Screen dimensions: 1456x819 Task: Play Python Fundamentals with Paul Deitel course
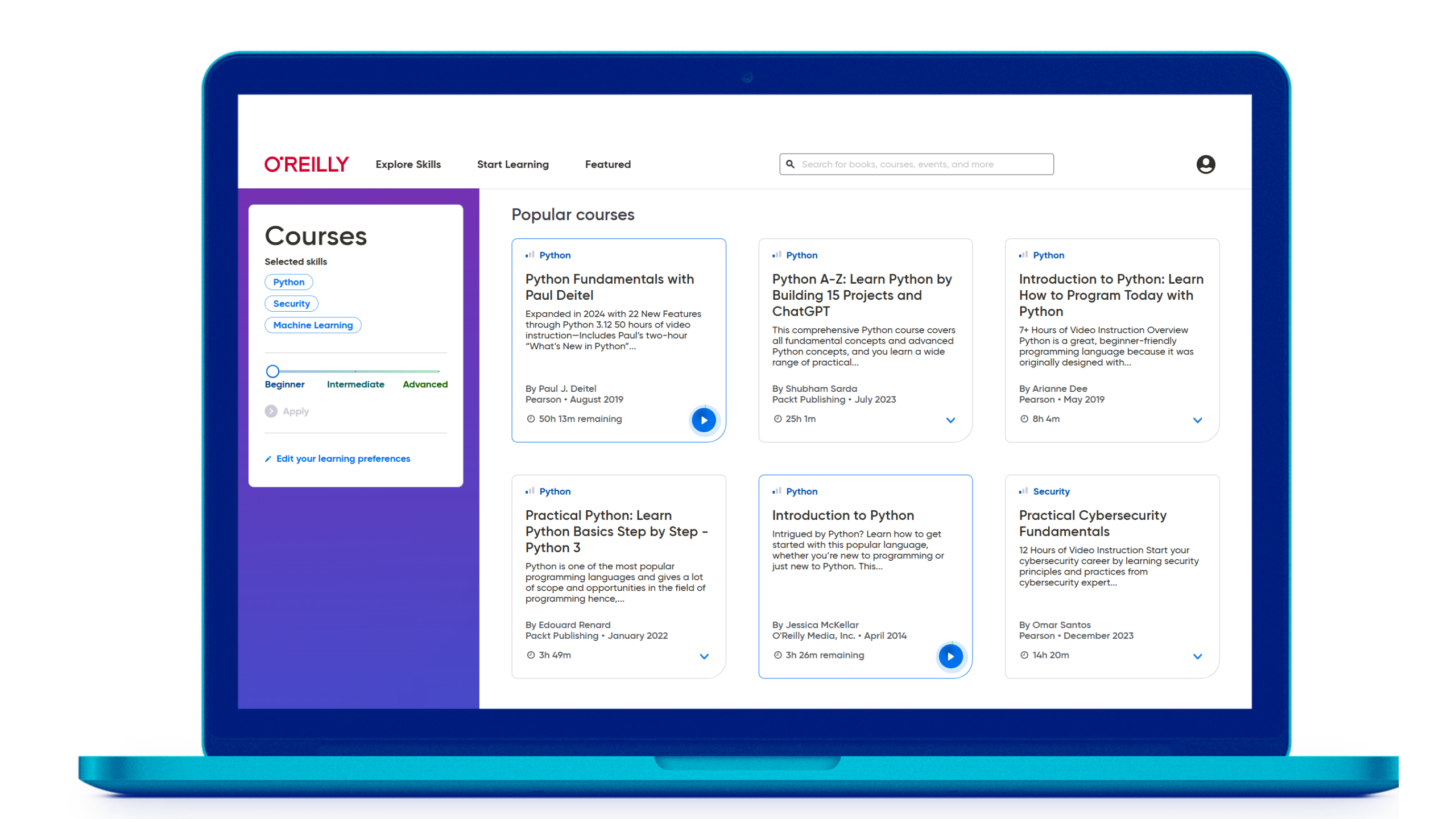pos(704,420)
